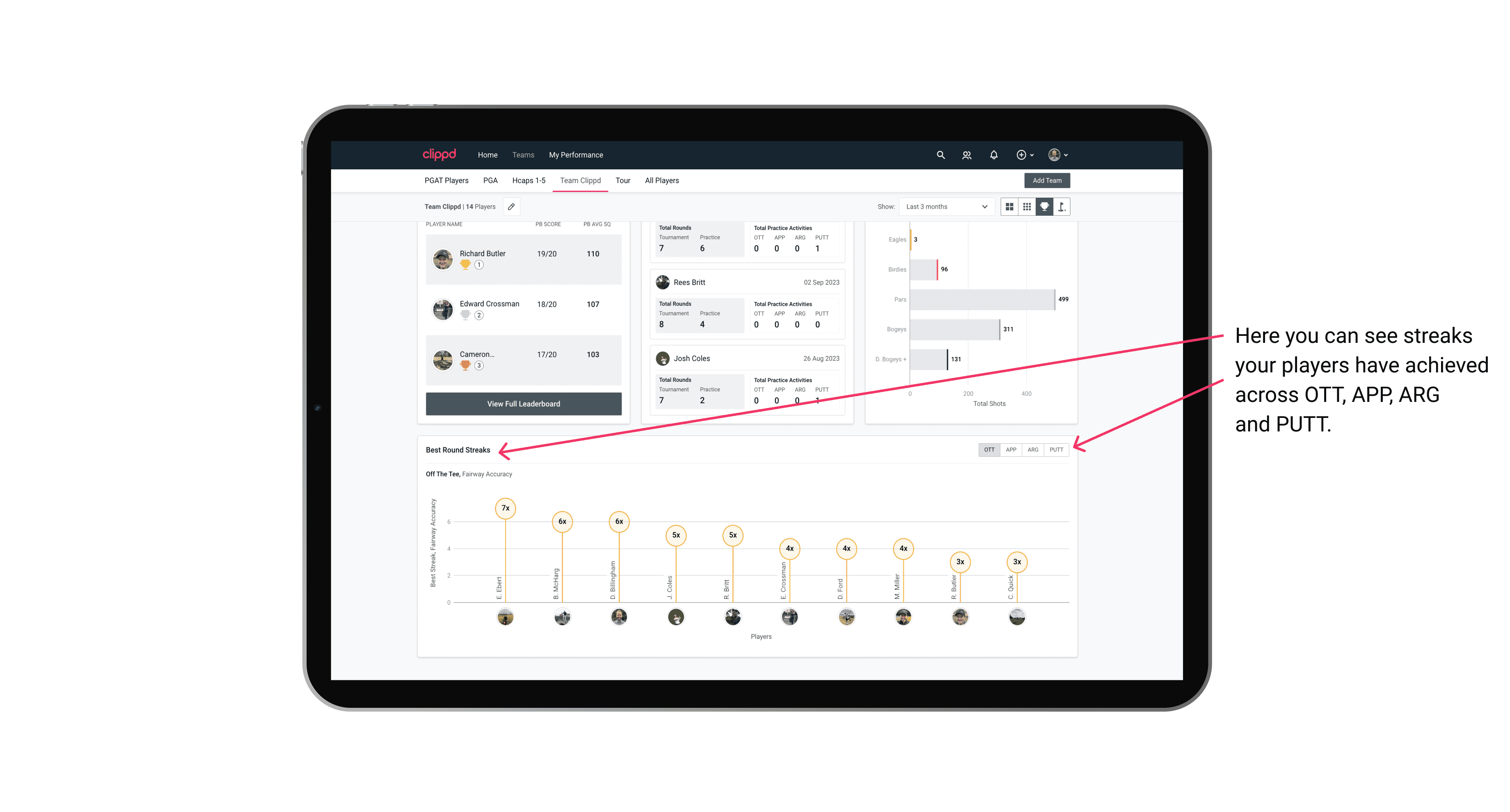Switch to the Tour tab
Image resolution: width=1510 pixels, height=812 pixels.
point(622,180)
